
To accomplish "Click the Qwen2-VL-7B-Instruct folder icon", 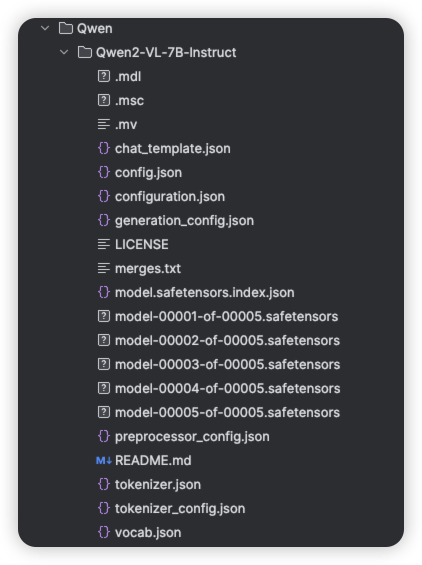I will pyautogui.click(x=84, y=52).
